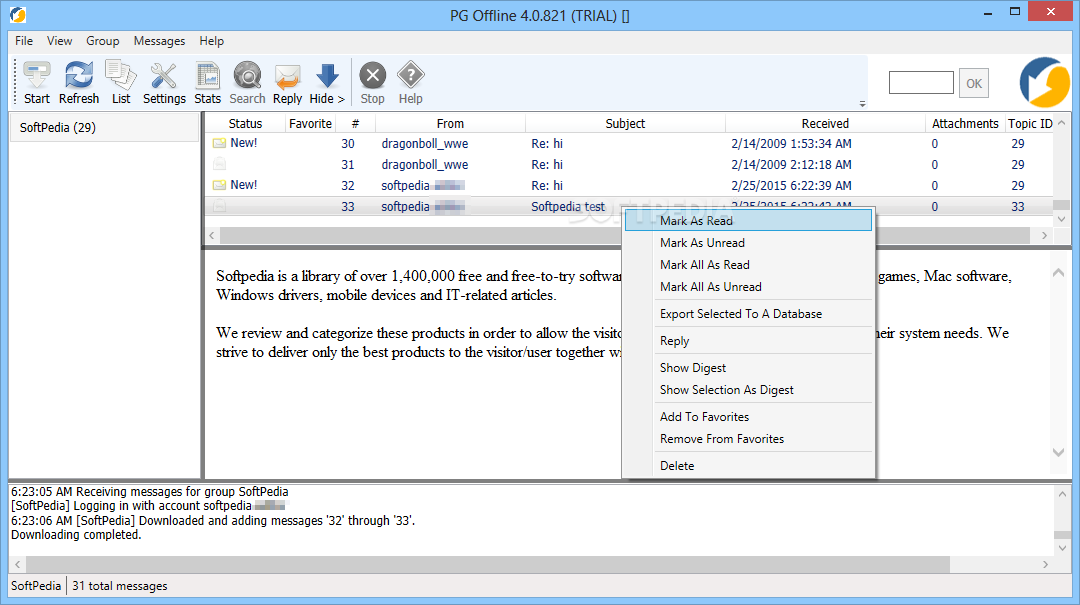
Task: Select the SoftPedia (29) group
Action: 104,127
